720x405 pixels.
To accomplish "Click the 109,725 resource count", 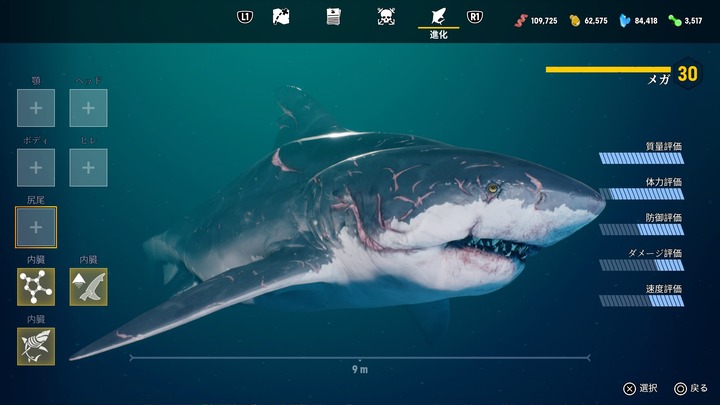I will 544,21.
